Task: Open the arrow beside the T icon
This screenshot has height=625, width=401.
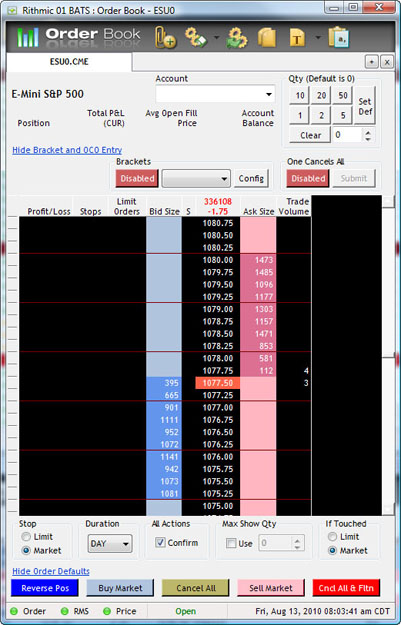Action: (318, 38)
